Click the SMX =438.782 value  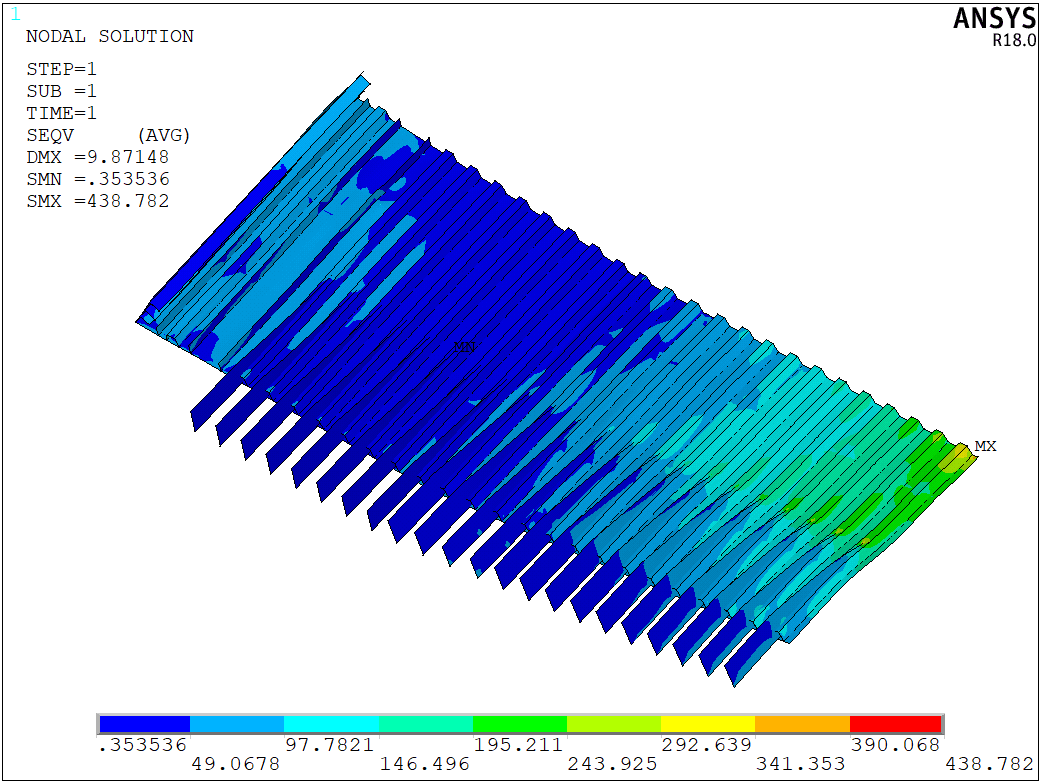point(98,201)
